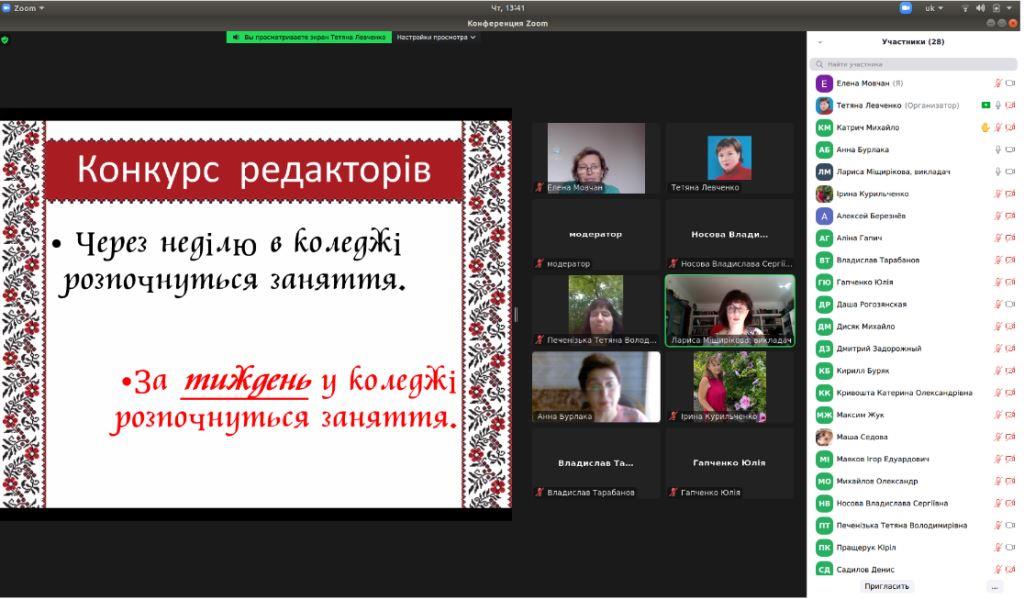The height and width of the screenshot is (599, 1024).
Task: Click the АБ avatar of Анна Бурлака
Action: click(x=824, y=150)
